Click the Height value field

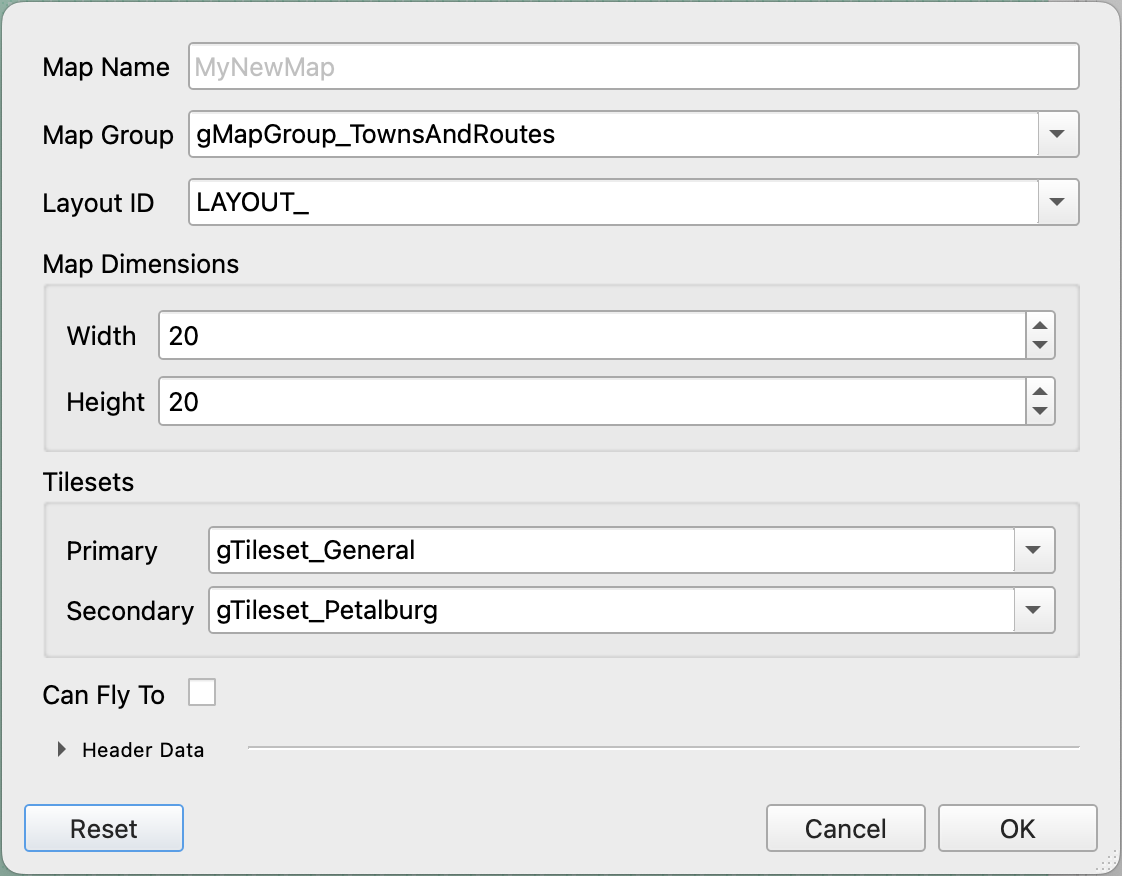click(x=590, y=402)
